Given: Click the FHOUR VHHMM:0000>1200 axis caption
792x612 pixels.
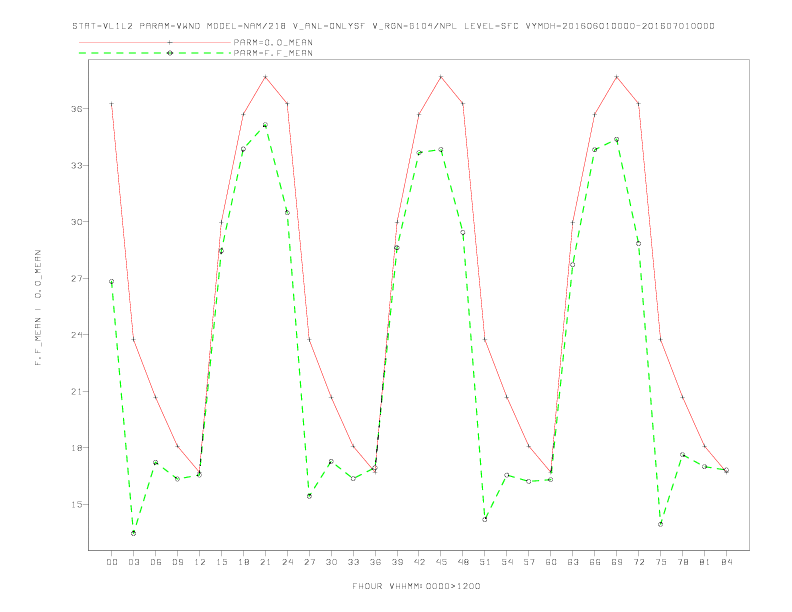Looking at the screenshot, I should point(416,586).
